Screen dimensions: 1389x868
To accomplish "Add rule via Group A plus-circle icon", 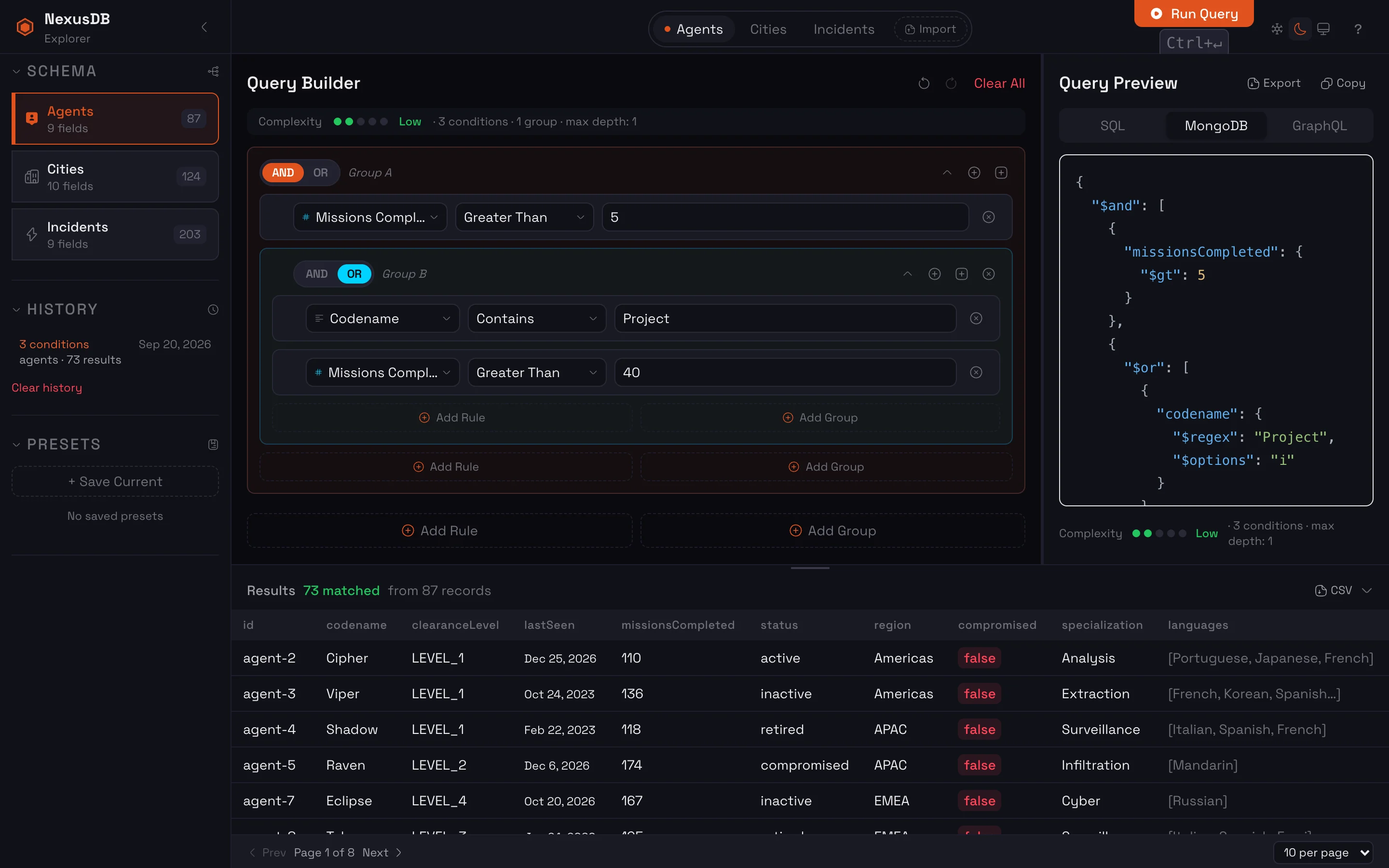I will pos(974,173).
